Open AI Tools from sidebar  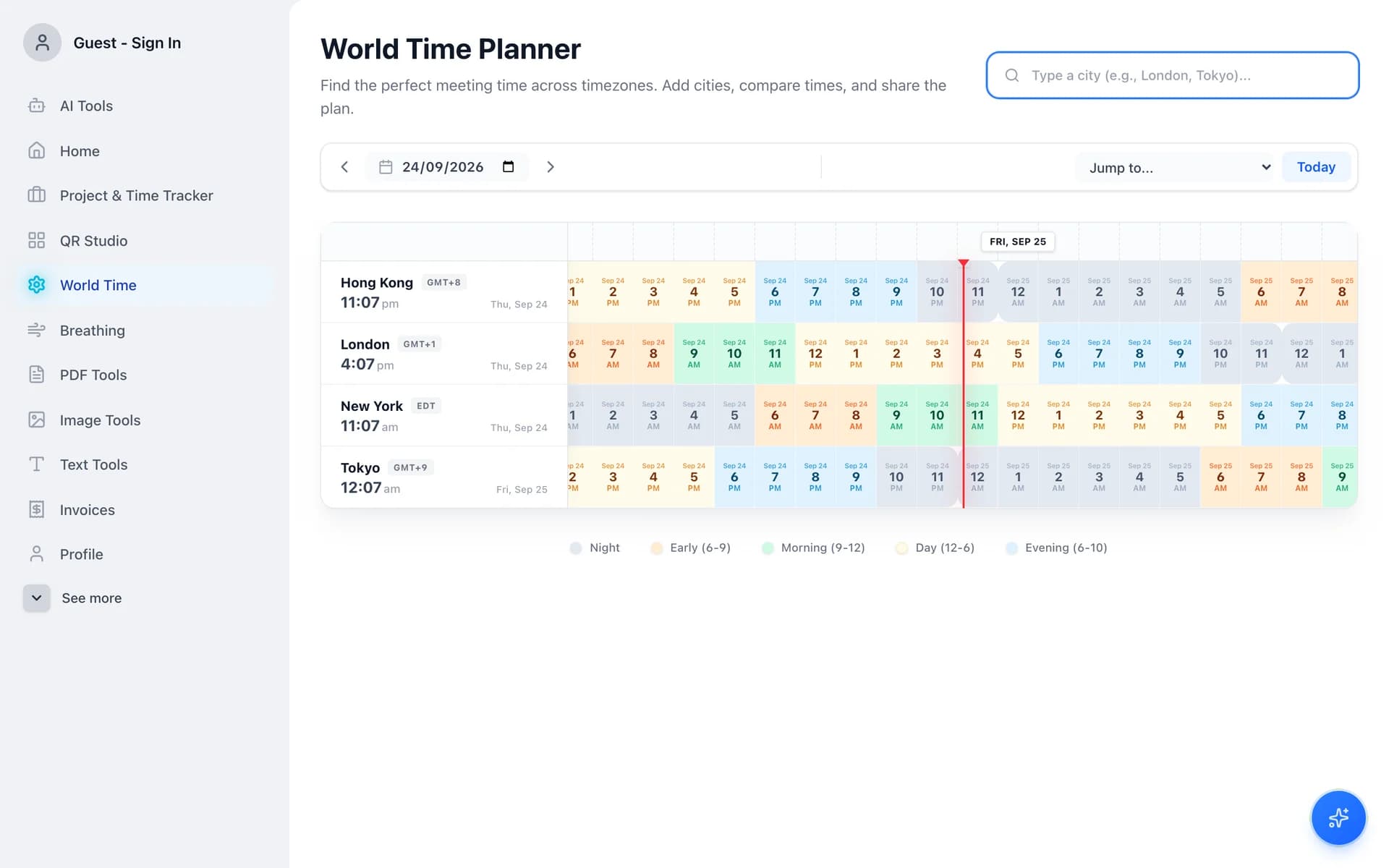[x=86, y=106]
